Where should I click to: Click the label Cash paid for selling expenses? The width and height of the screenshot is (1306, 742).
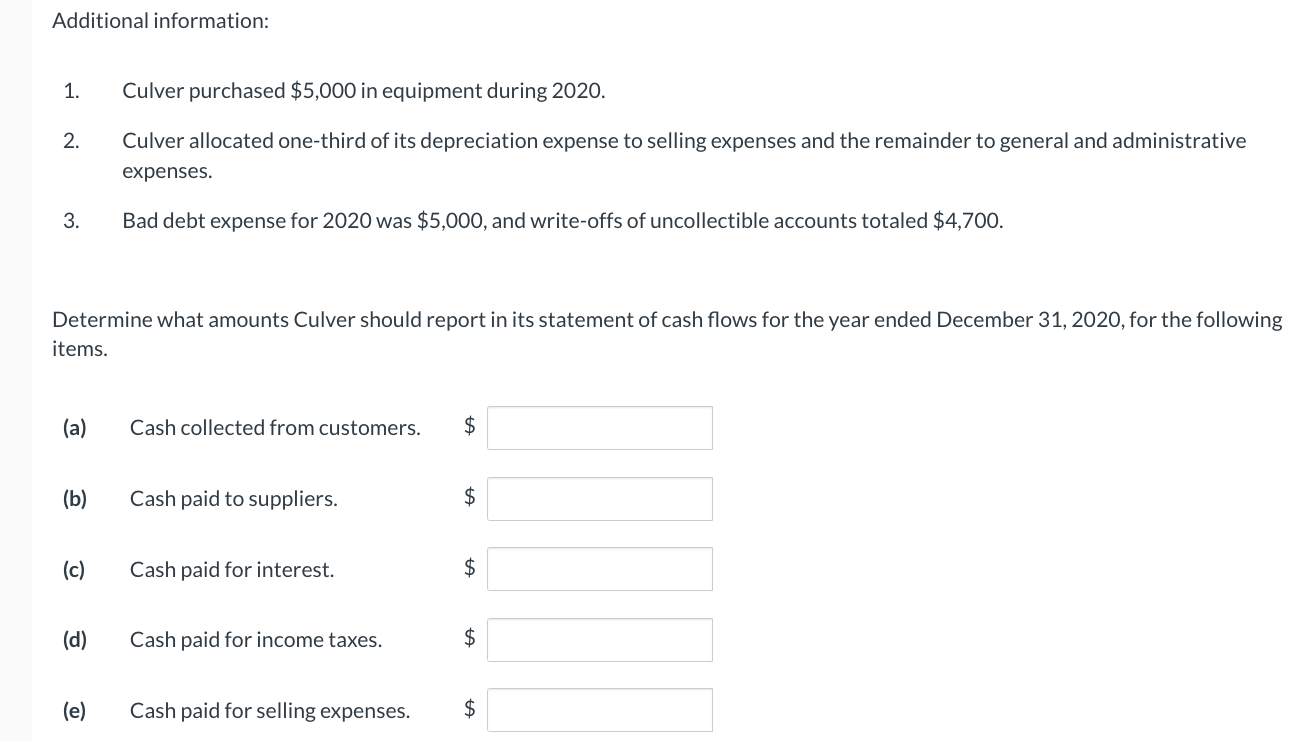click(270, 710)
